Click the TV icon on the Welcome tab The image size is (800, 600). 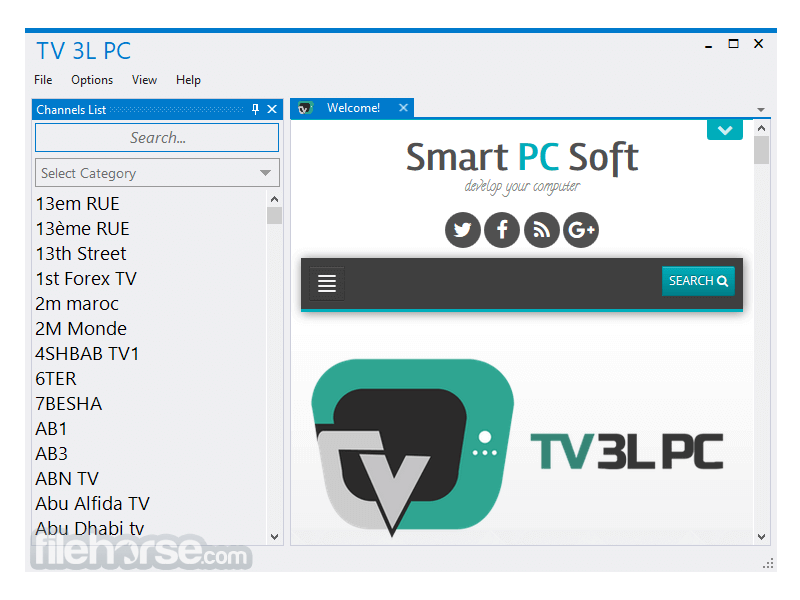[305, 108]
